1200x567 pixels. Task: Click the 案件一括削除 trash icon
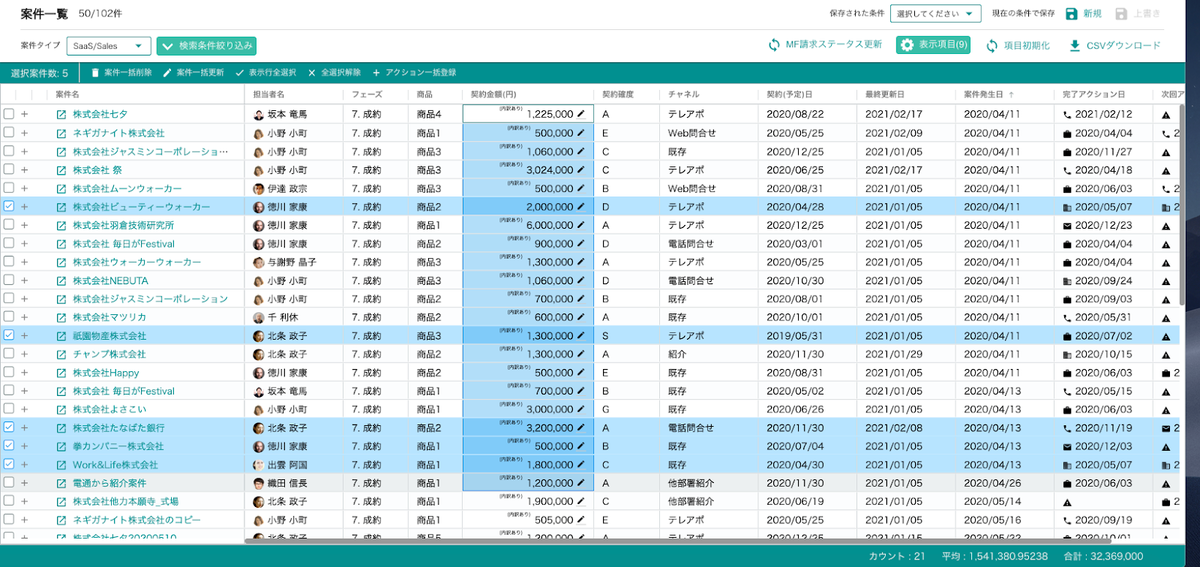point(96,73)
